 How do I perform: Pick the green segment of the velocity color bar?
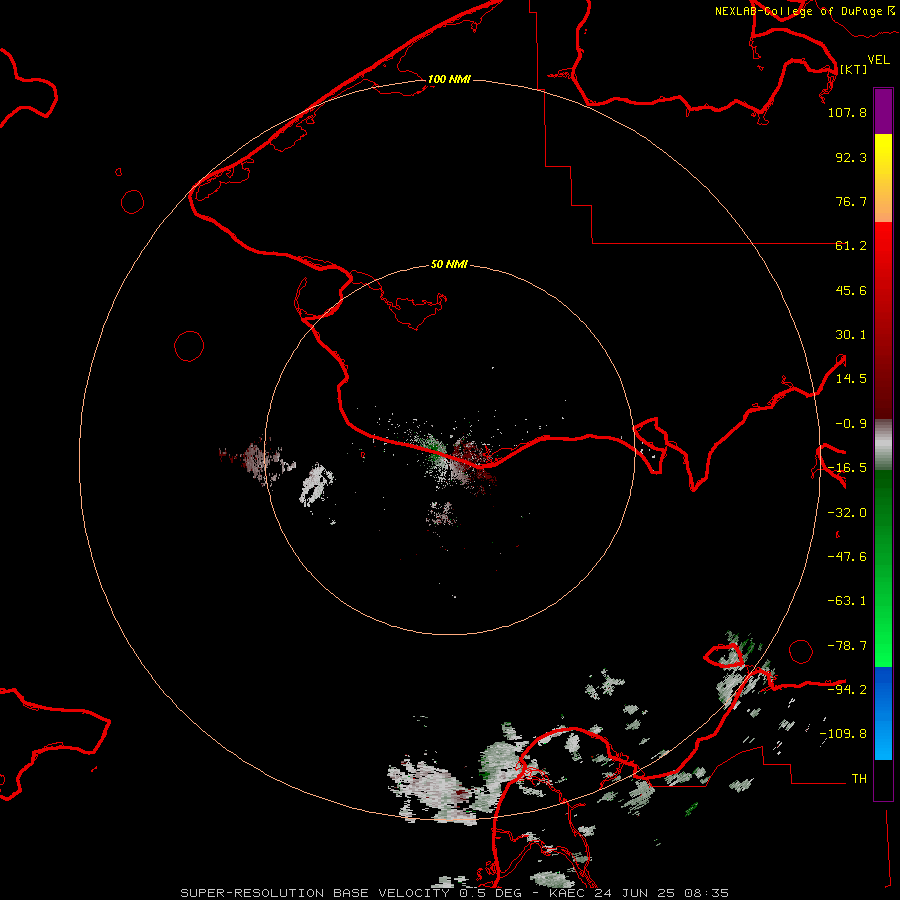tap(883, 568)
